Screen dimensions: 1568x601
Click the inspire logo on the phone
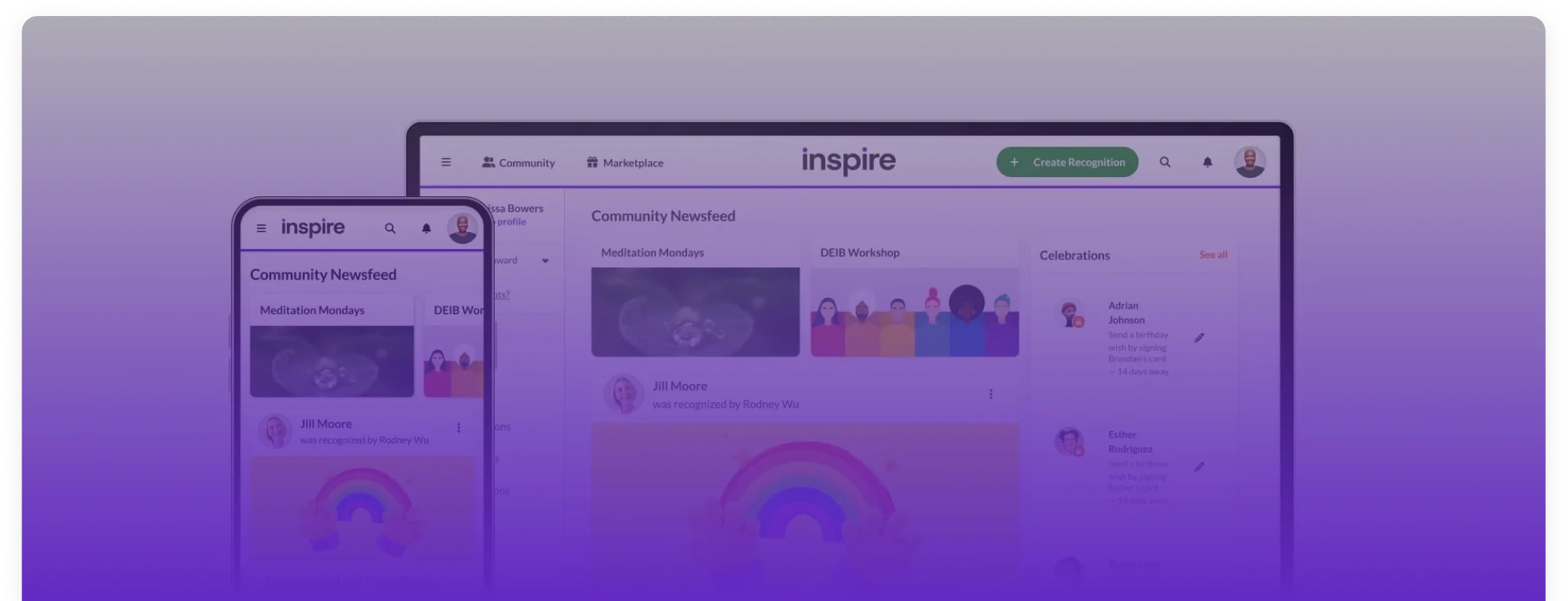click(313, 228)
